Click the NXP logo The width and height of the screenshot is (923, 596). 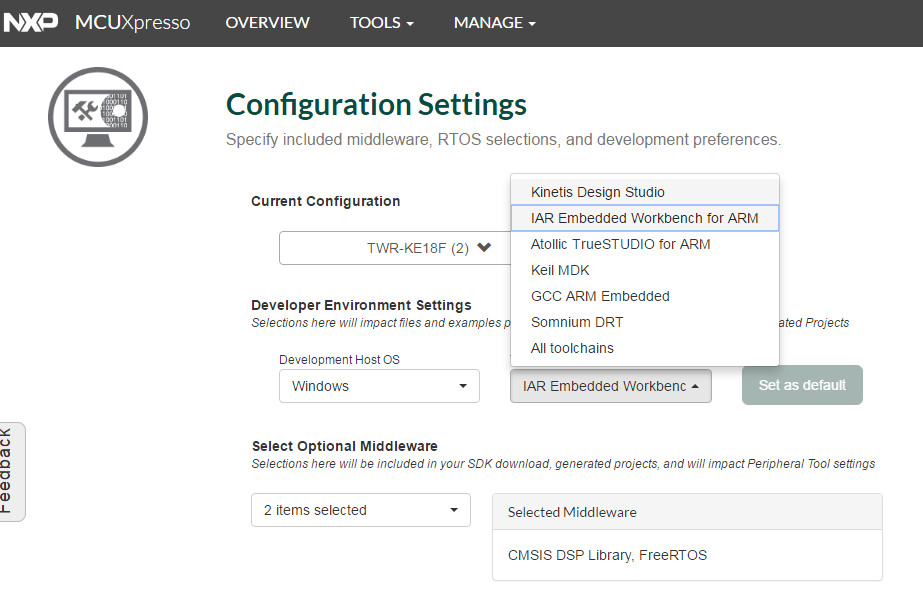(x=31, y=22)
